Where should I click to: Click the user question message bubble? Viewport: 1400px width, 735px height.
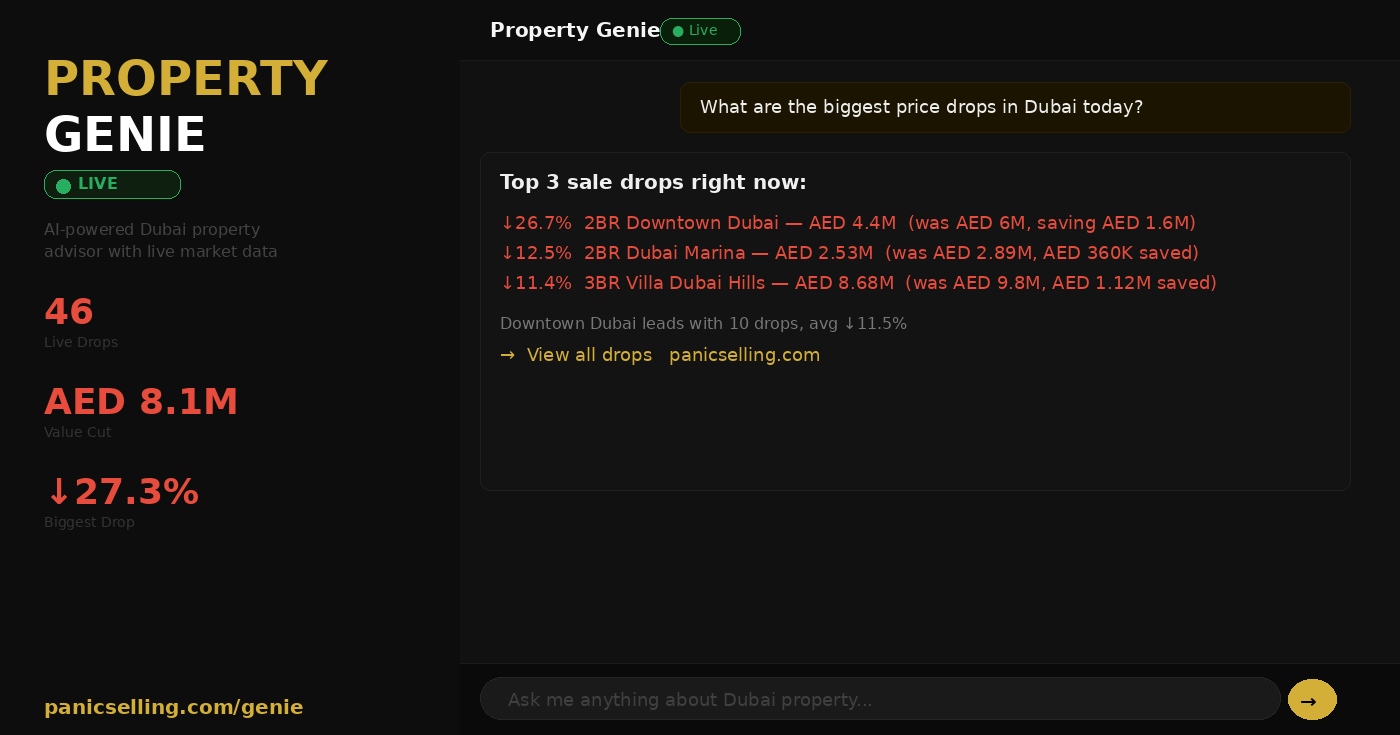click(x=1014, y=107)
